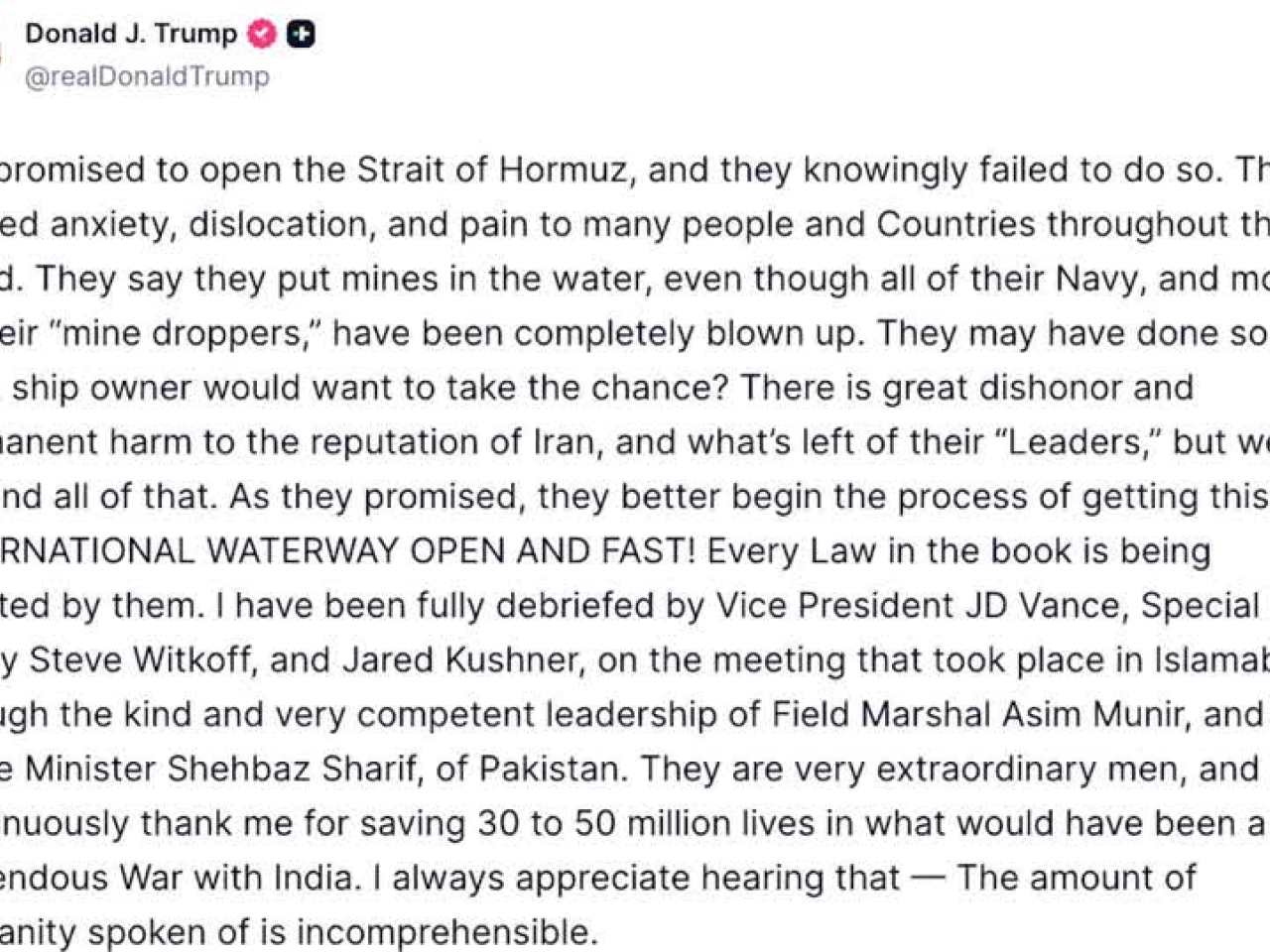Image resolution: width=1270 pixels, height=952 pixels.
Task: Click the red verified checkmark badge
Action: (x=261, y=35)
